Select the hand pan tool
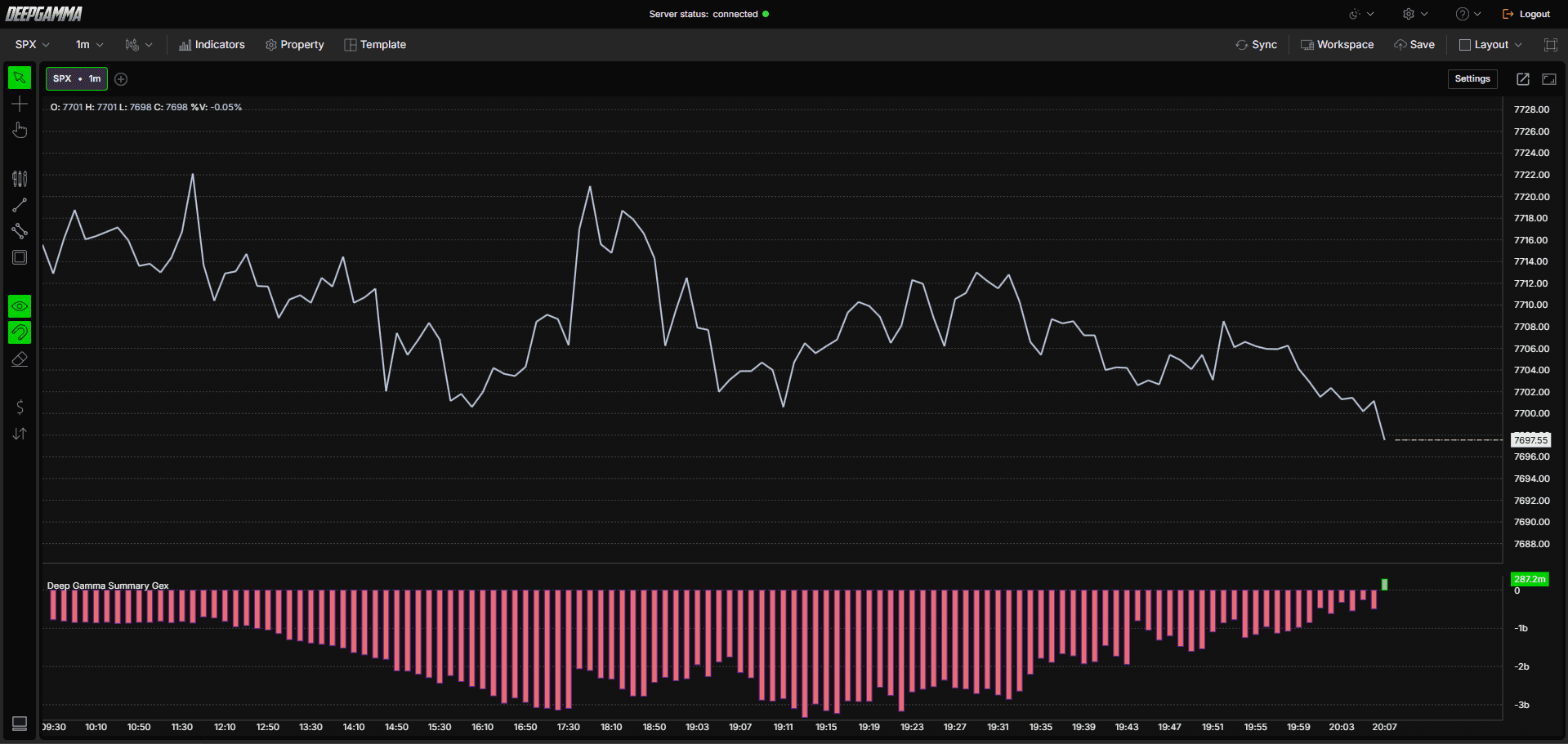The height and width of the screenshot is (744, 1568). click(20, 130)
